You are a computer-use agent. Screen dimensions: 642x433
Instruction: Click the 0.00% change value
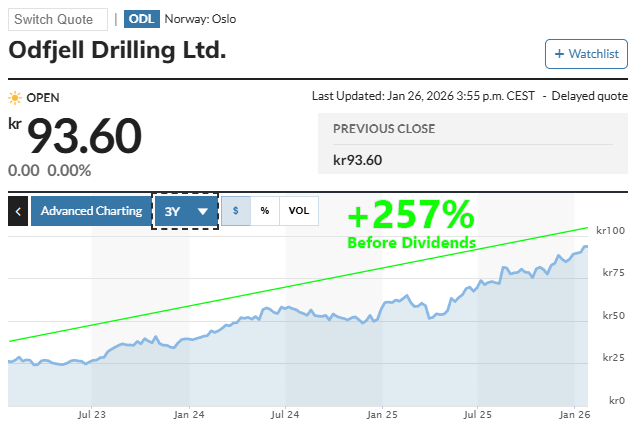click(x=69, y=171)
